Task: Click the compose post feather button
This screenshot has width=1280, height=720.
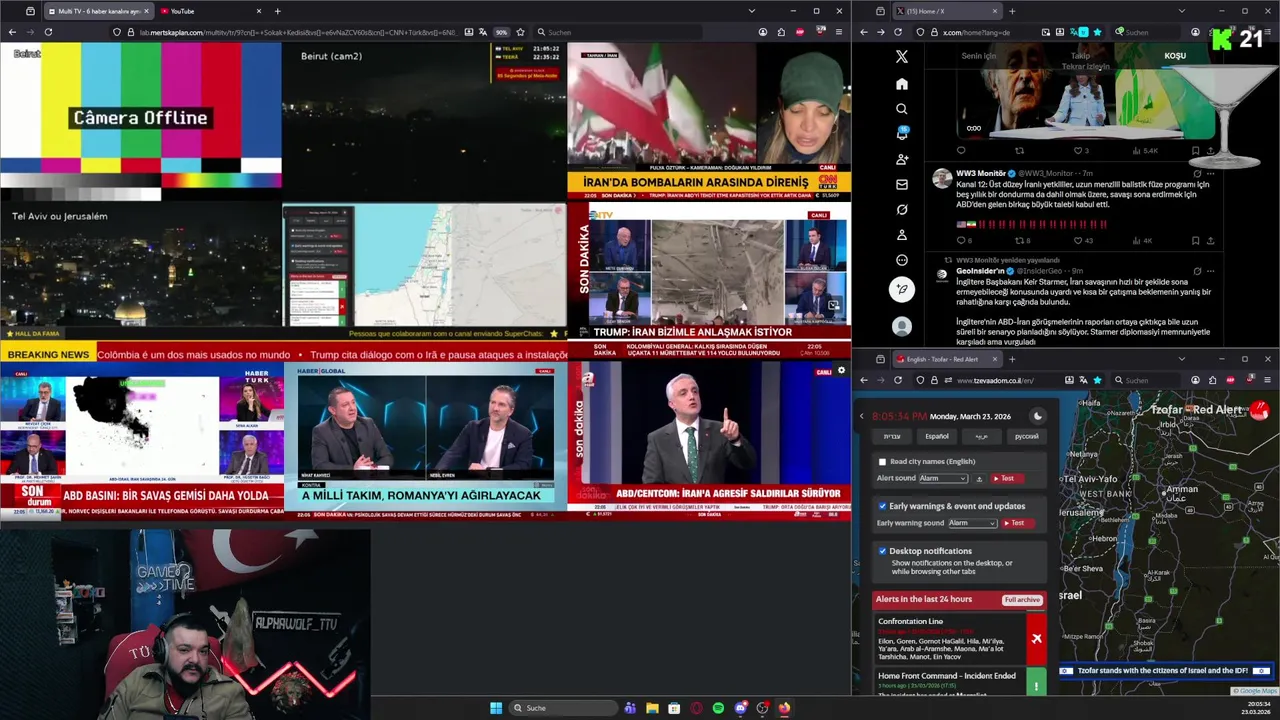Action: (x=901, y=290)
